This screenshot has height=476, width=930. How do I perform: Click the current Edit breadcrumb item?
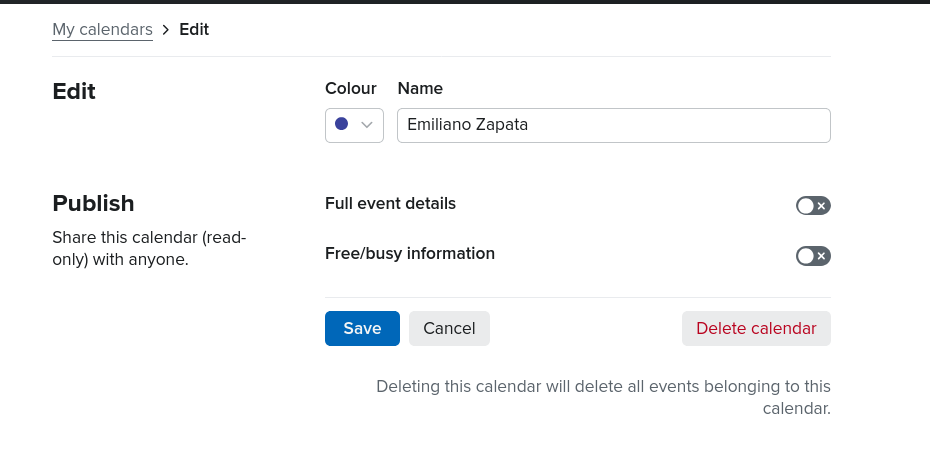coord(194,29)
